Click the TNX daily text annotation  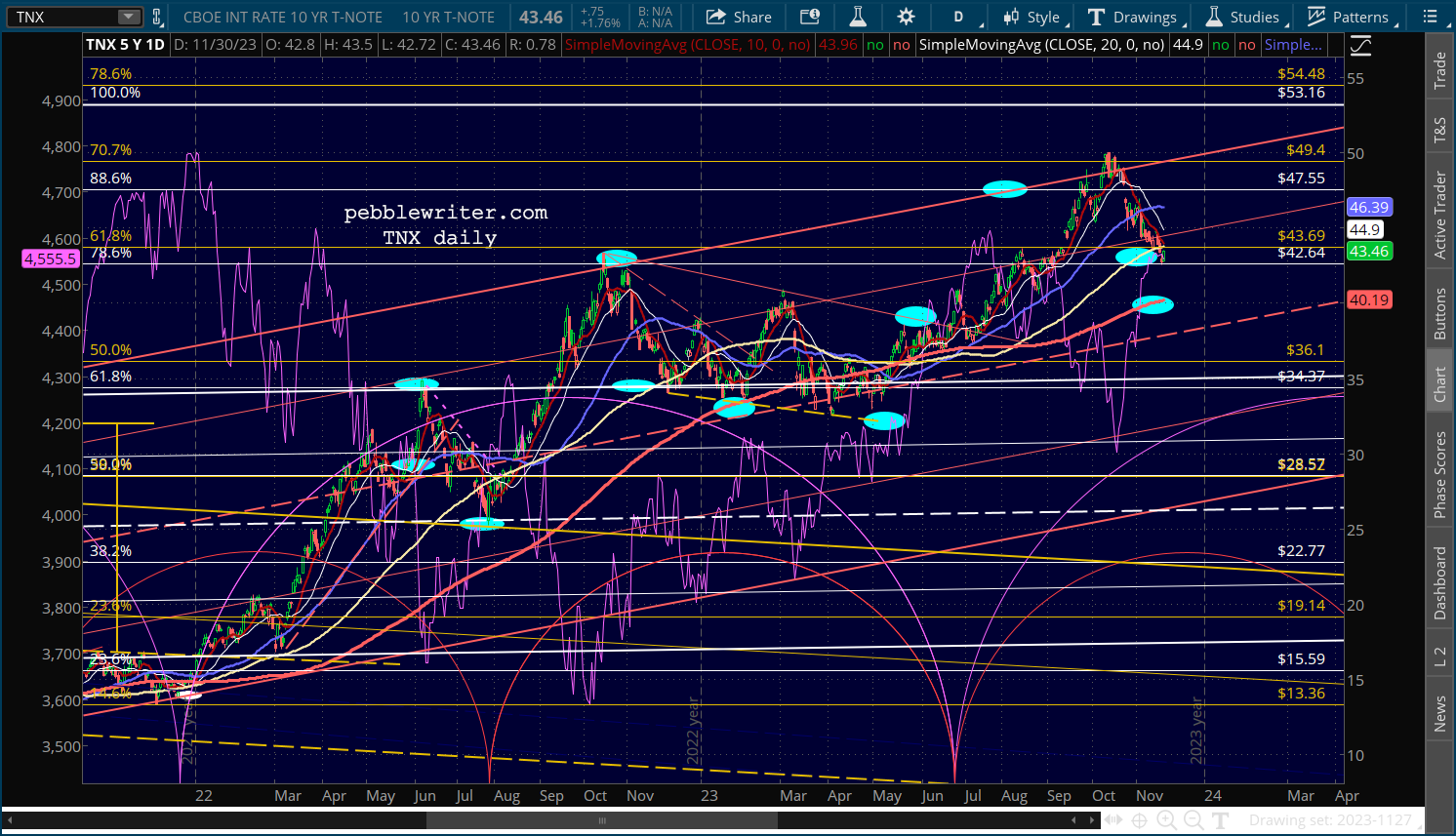[439, 238]
